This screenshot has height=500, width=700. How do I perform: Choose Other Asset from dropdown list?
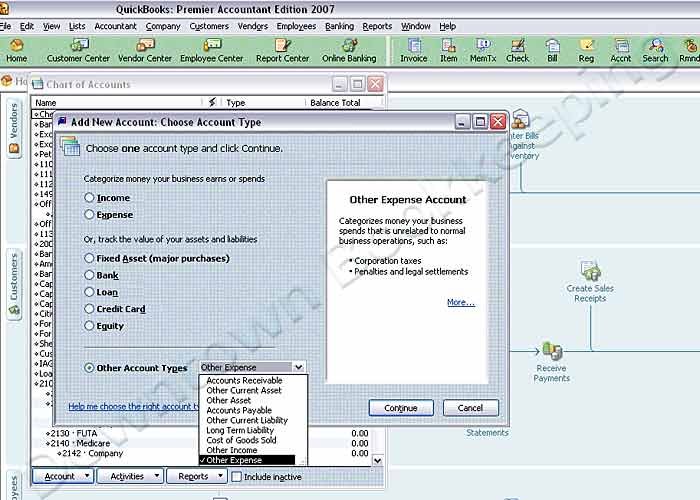[x=229, y=400]
